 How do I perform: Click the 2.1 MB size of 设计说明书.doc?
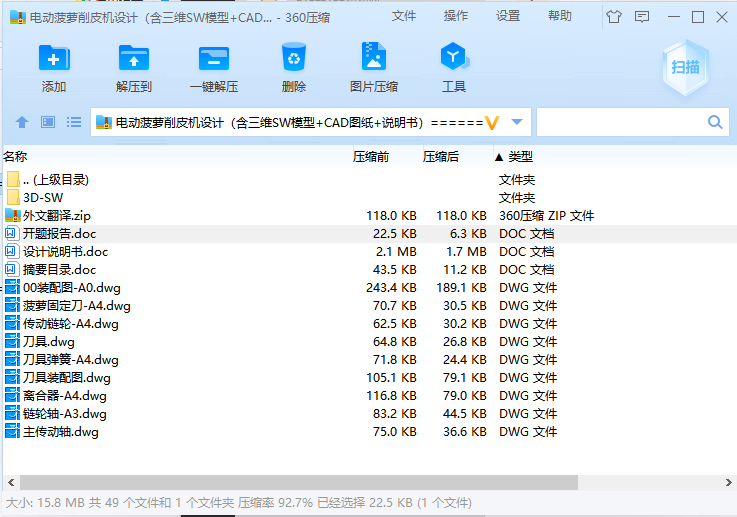coord(396,251)
